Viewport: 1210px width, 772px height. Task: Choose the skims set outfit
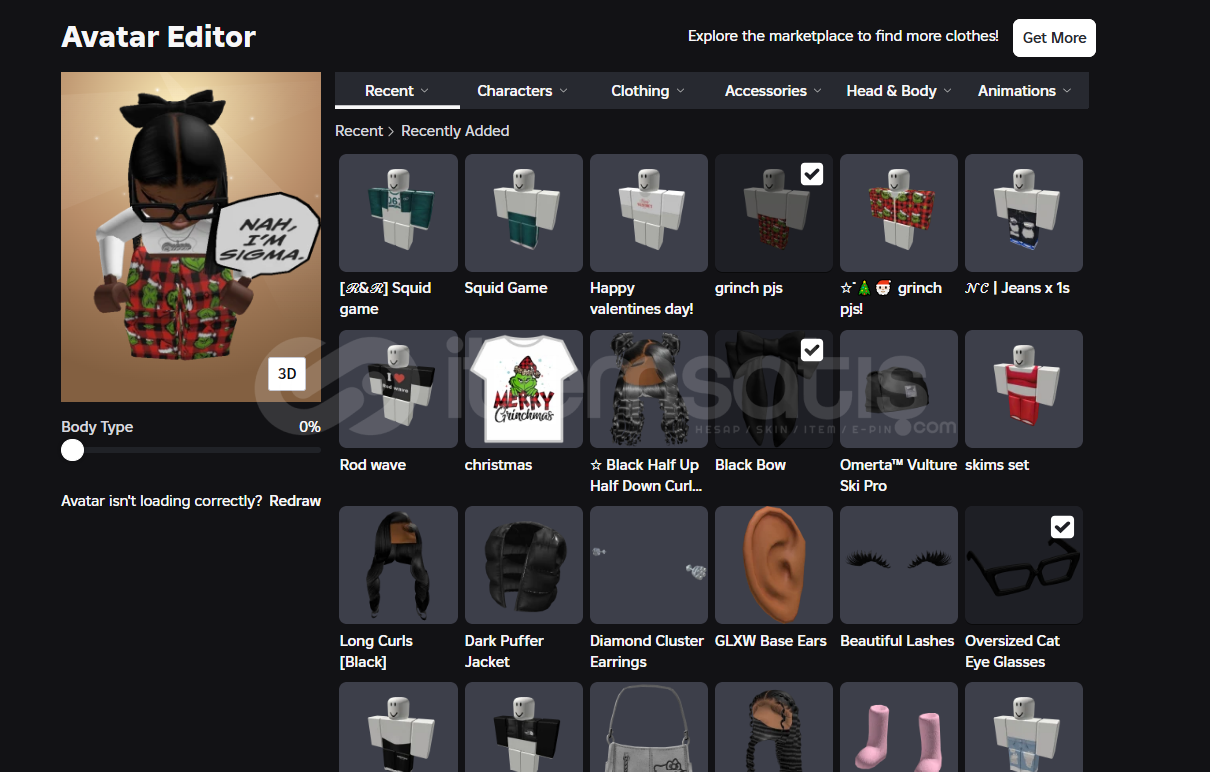pyautogui.click(x=1024, y=389)
